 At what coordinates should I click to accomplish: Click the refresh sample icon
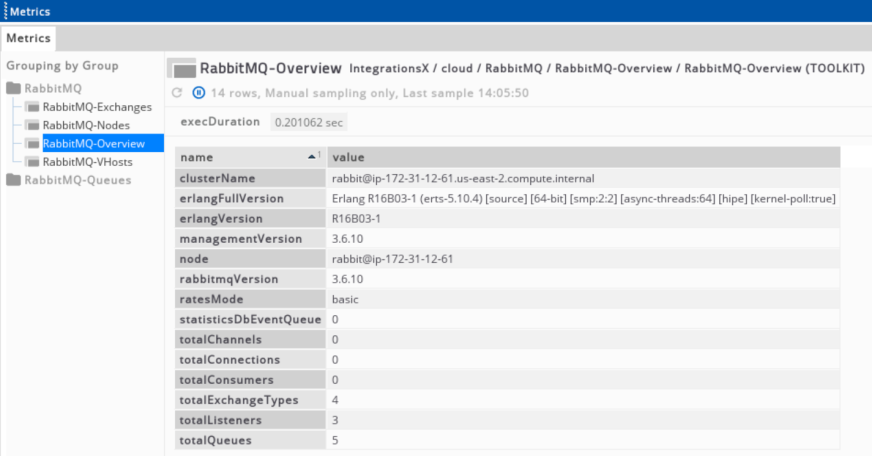pyautogui.click(x=177, y=93)
